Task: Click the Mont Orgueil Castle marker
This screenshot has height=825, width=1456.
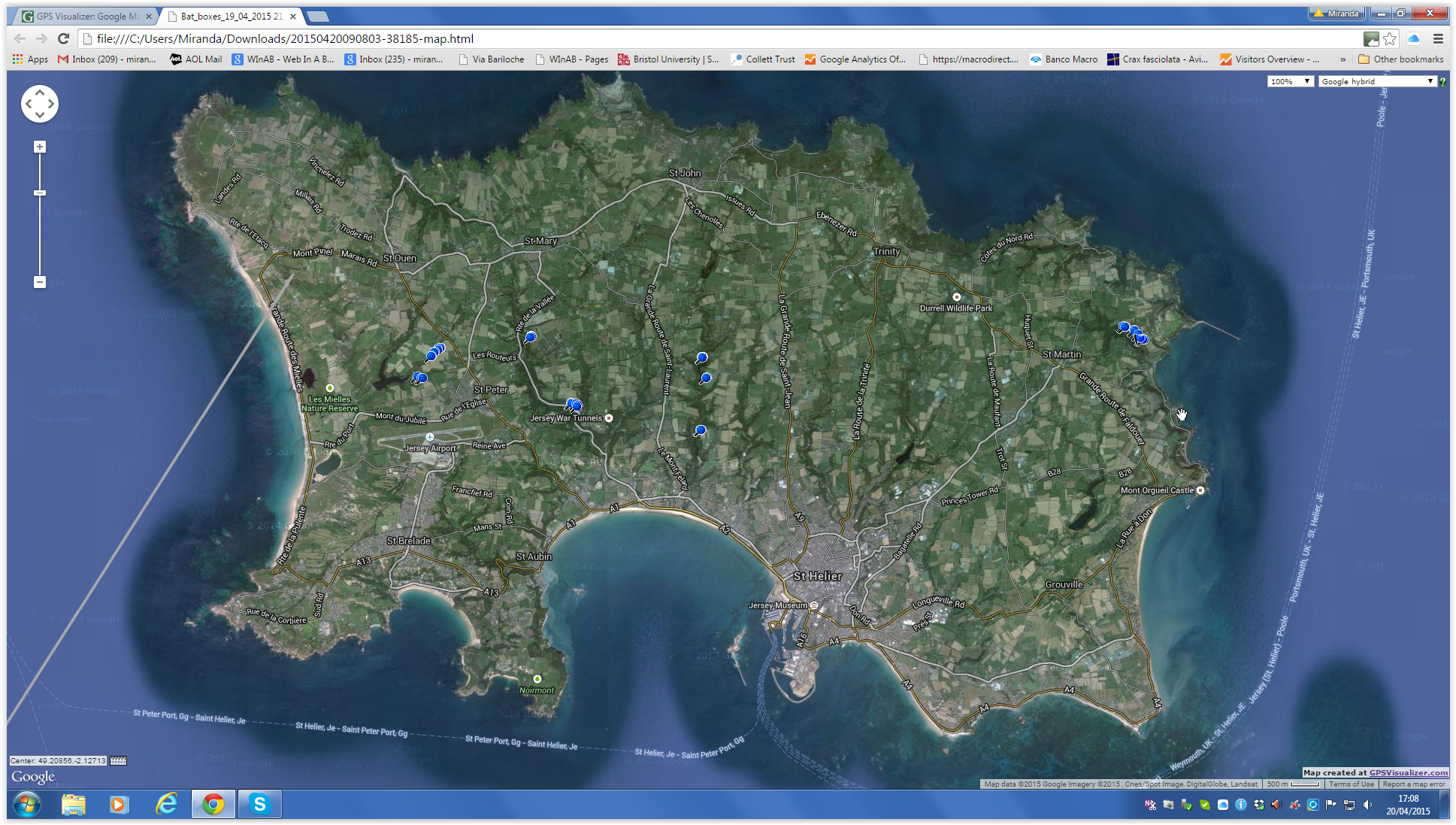Action: tap(1200, 490)
